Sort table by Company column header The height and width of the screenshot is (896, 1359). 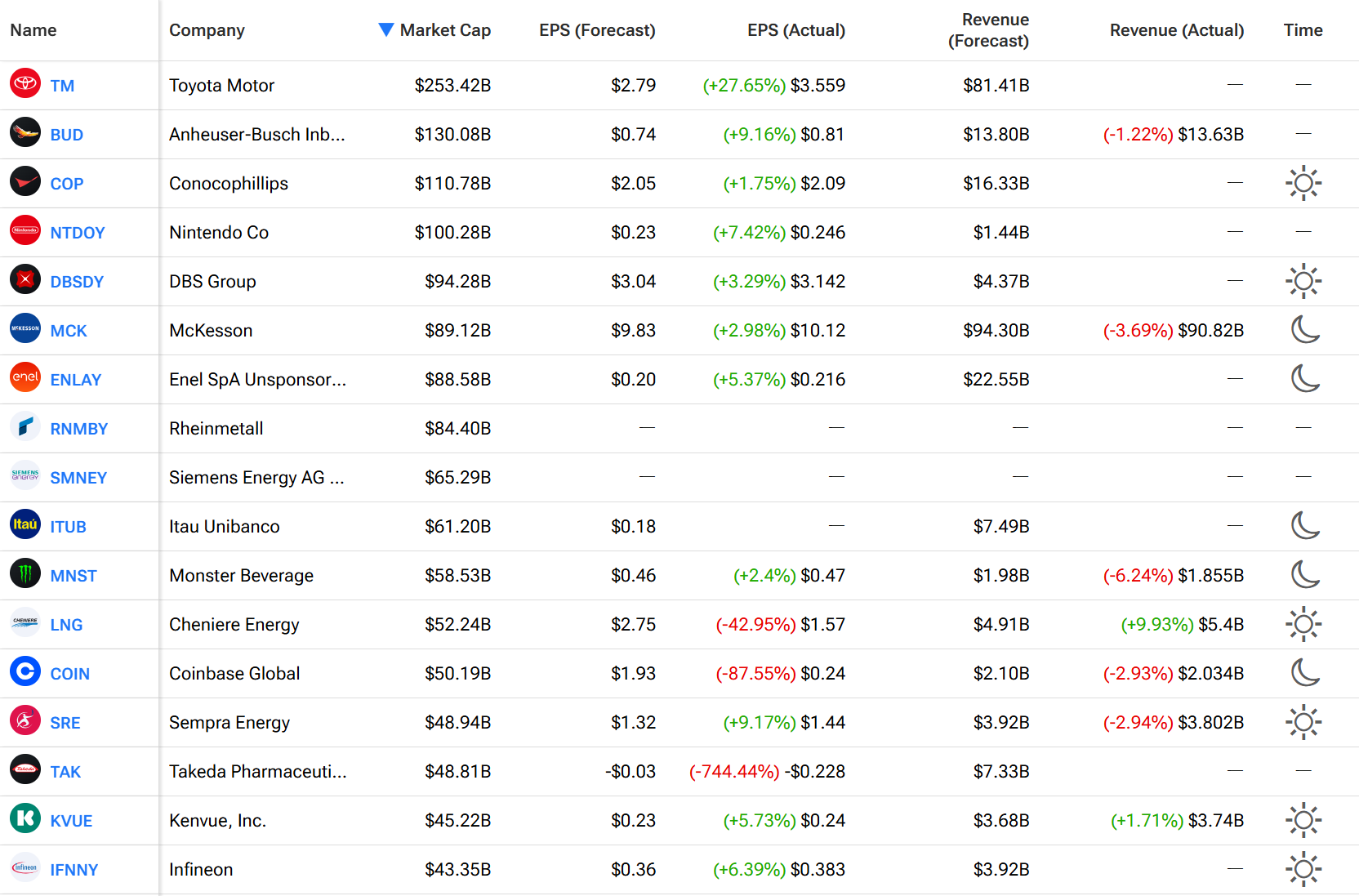click(207, 30)
